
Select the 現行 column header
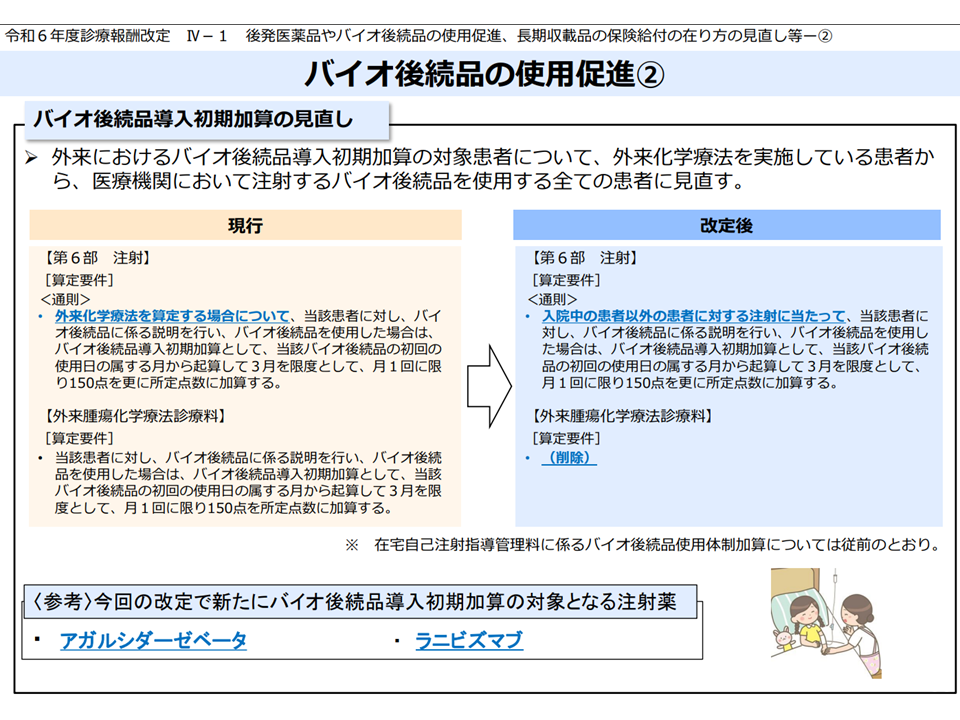click(x=245, y=225)
